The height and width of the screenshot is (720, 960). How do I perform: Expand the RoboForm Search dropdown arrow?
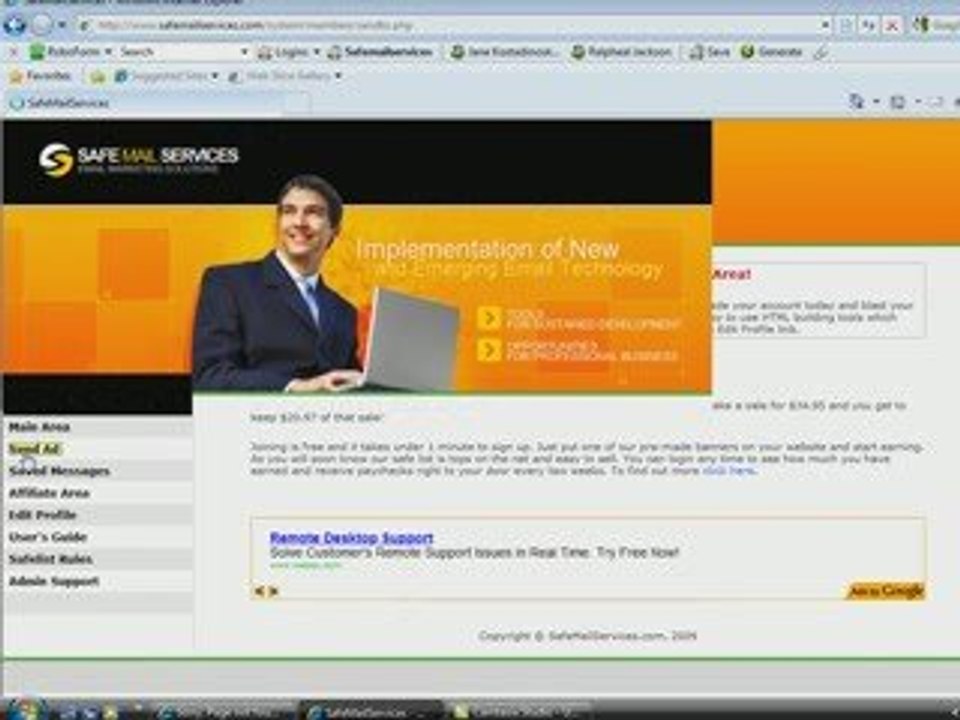tap(244, 52)
